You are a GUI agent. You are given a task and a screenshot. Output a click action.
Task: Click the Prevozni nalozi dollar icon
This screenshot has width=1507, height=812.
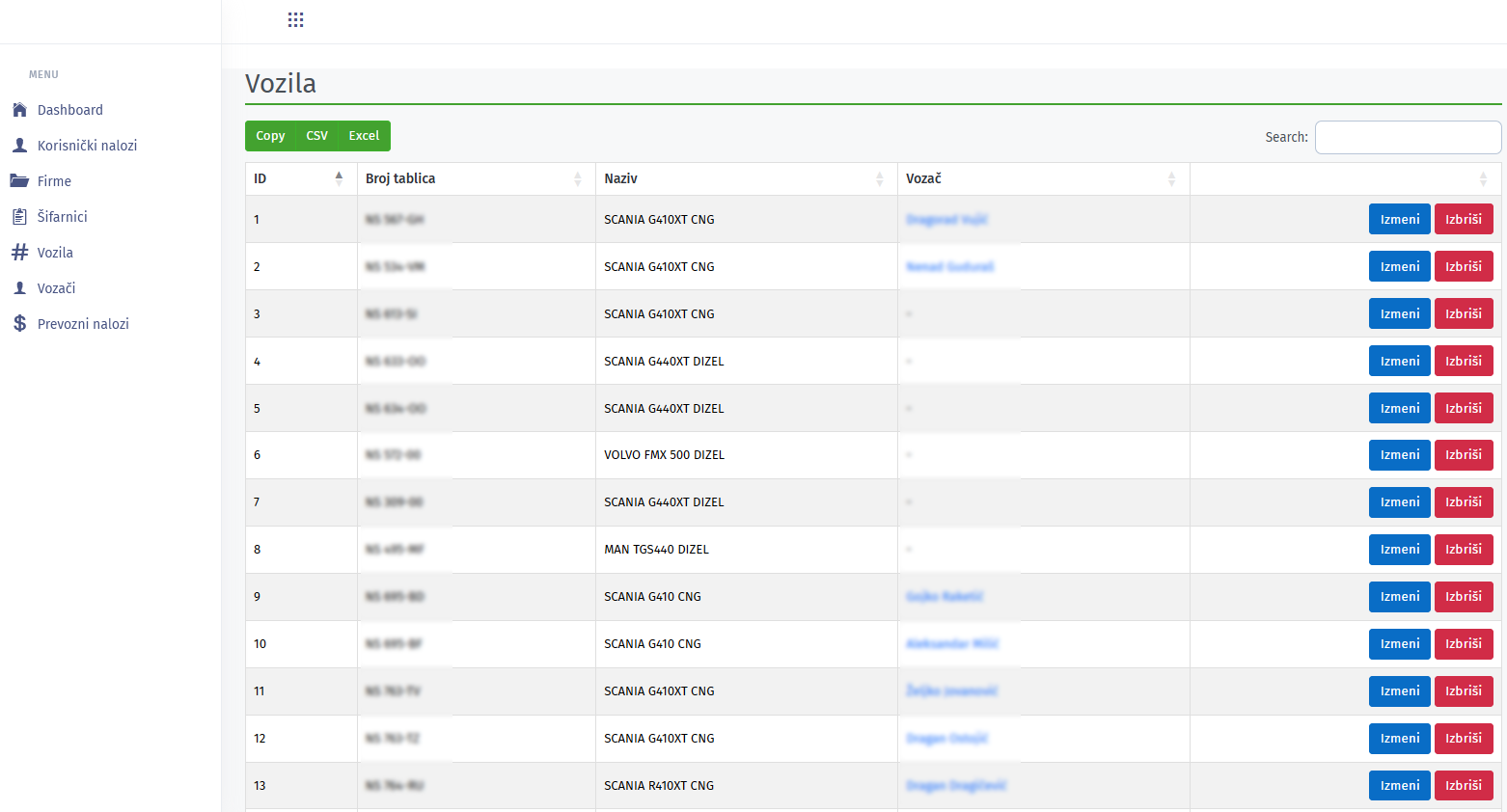coord(19,324)
